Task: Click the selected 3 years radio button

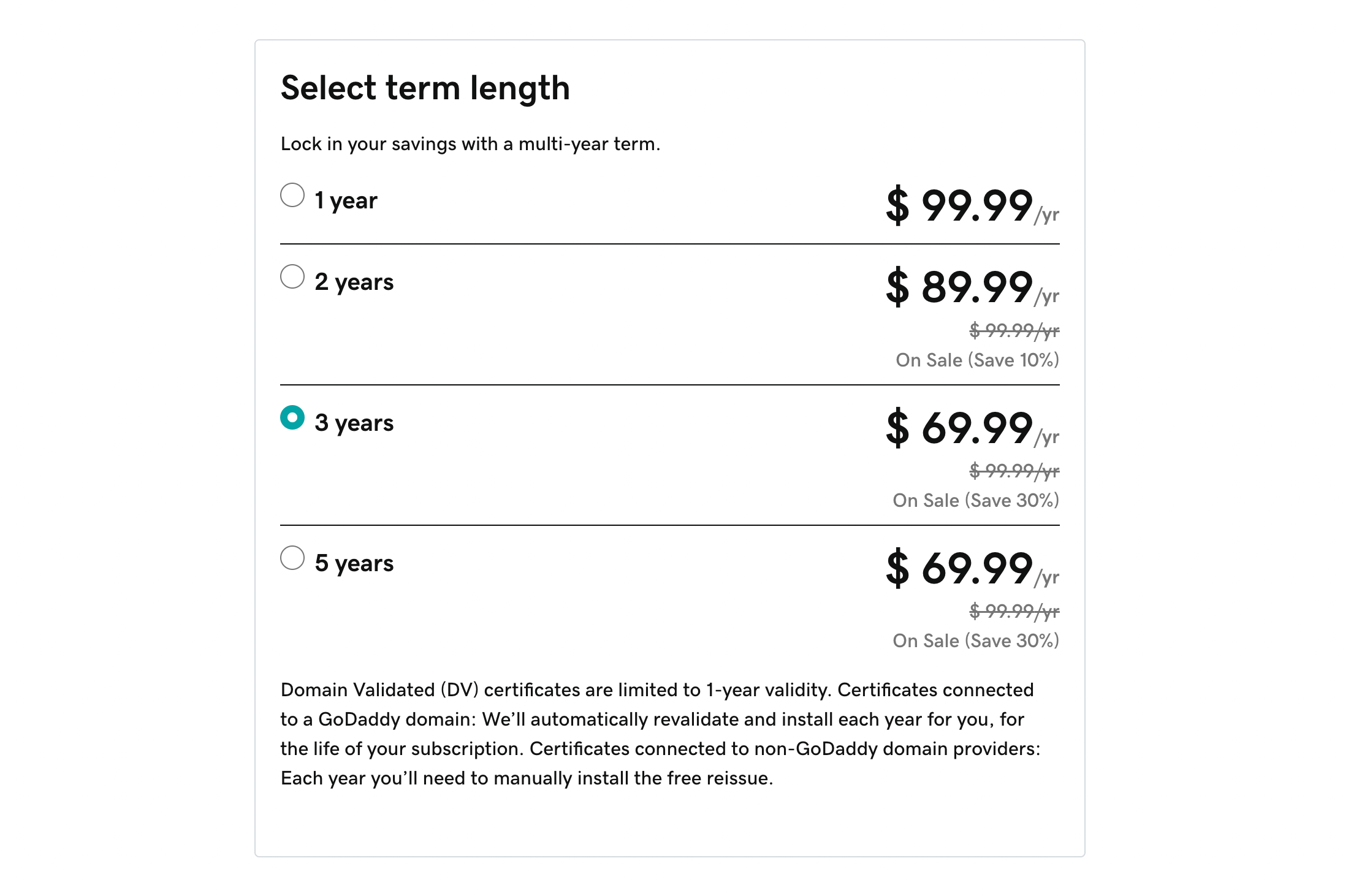Action: tap(292, 417)
